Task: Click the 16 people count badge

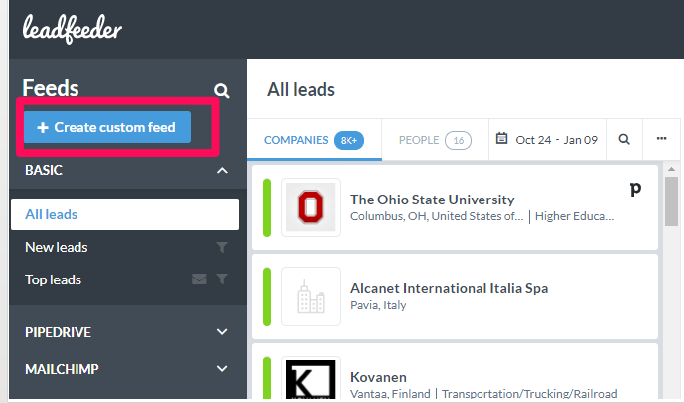Action: point(458,140)
